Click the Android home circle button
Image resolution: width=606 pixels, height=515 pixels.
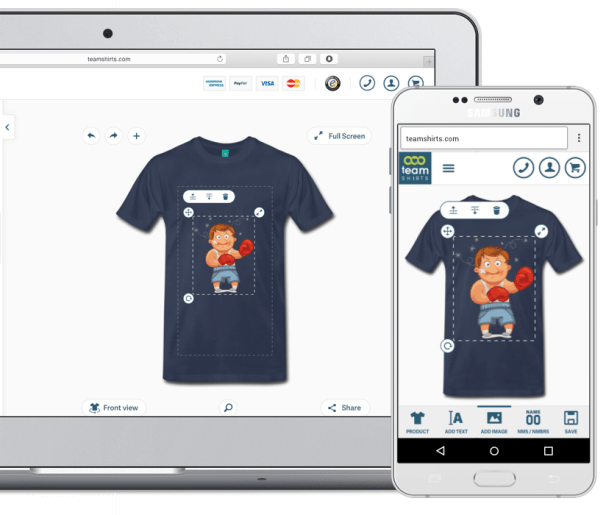point(494,451)
